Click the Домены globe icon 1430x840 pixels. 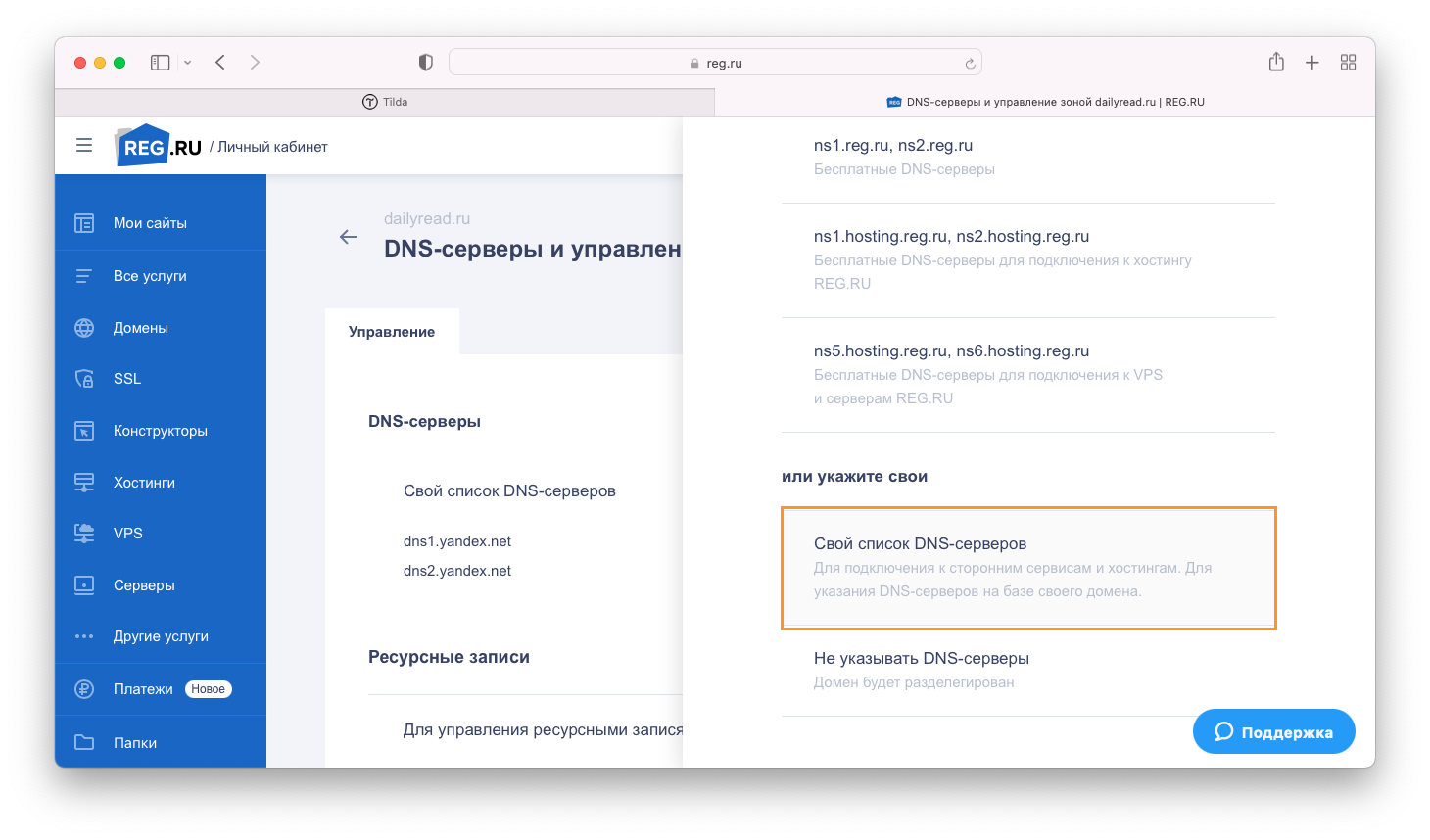click(84, 328)
